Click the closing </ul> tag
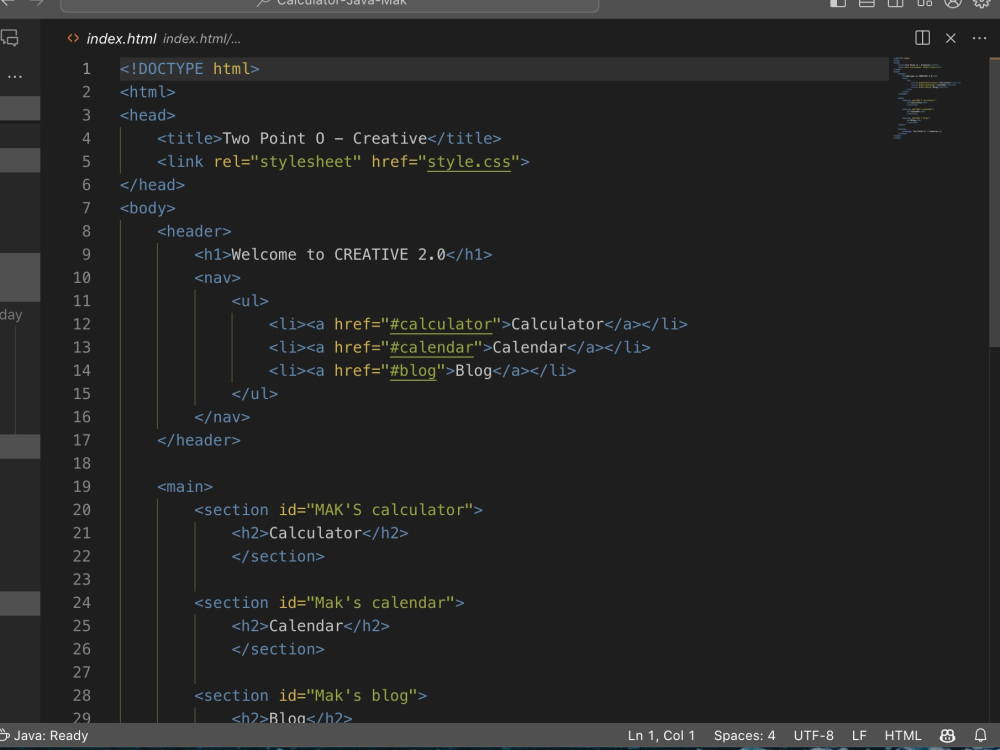 [x=254, y=394]
